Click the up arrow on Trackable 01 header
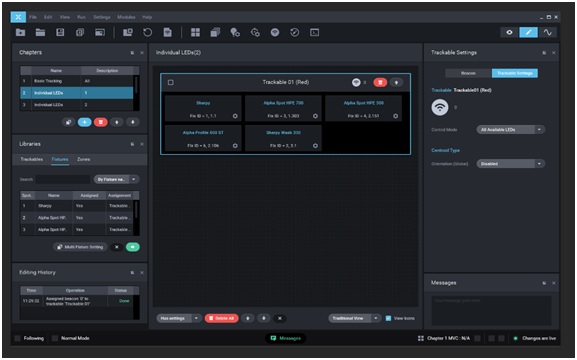 tap(396, 82)
